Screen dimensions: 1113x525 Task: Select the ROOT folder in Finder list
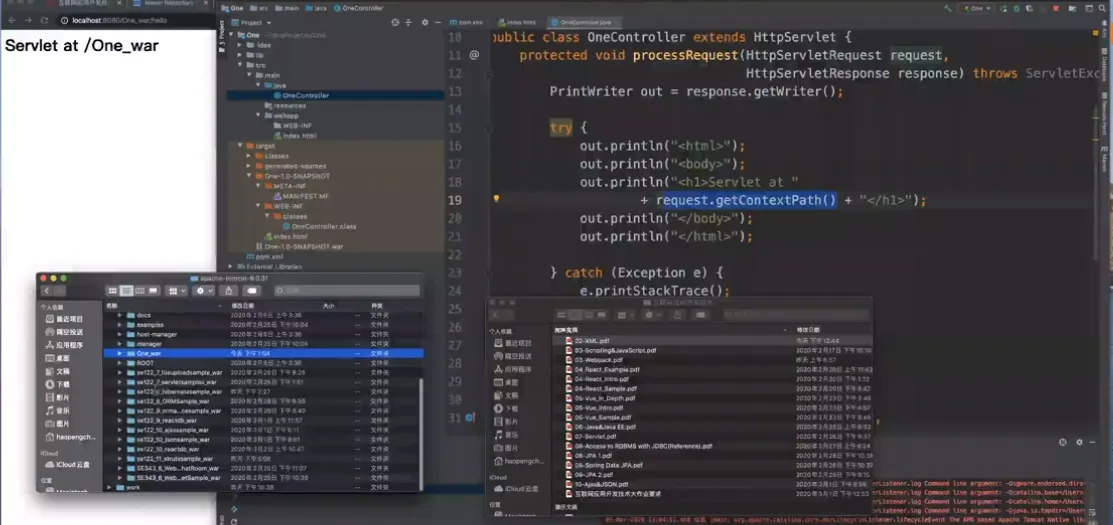coord(263,363)
